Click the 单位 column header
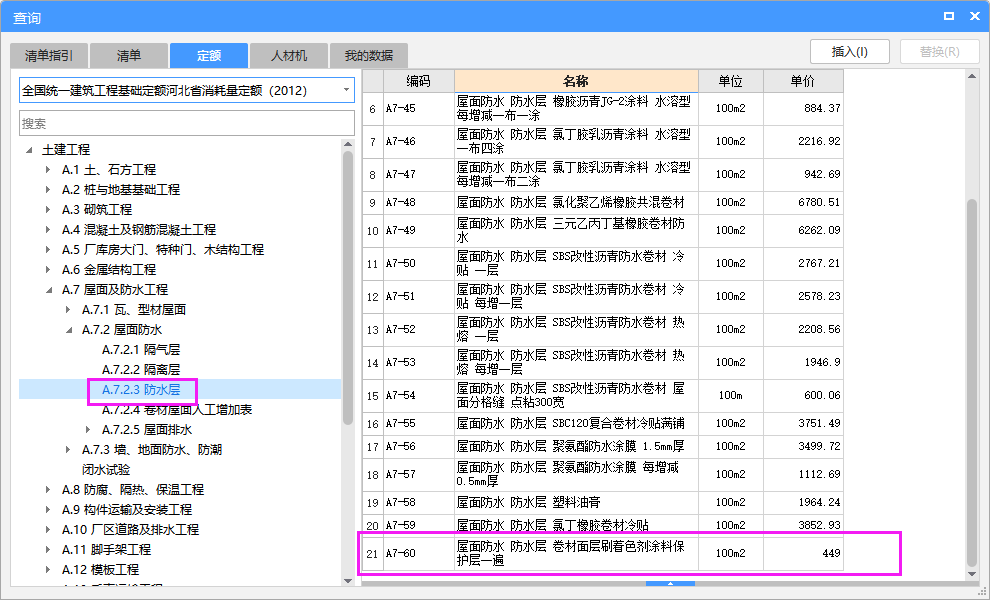Viewport: 990px width, 600px height. coord(731,81)
